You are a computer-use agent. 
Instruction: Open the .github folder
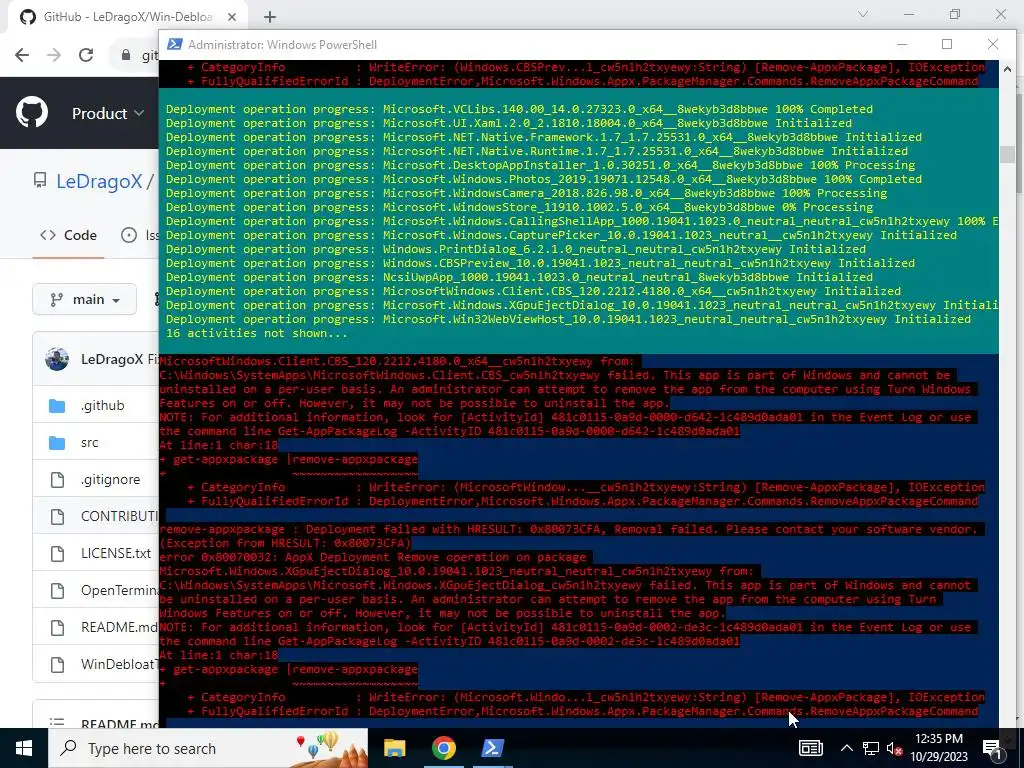tap(103, 406)
